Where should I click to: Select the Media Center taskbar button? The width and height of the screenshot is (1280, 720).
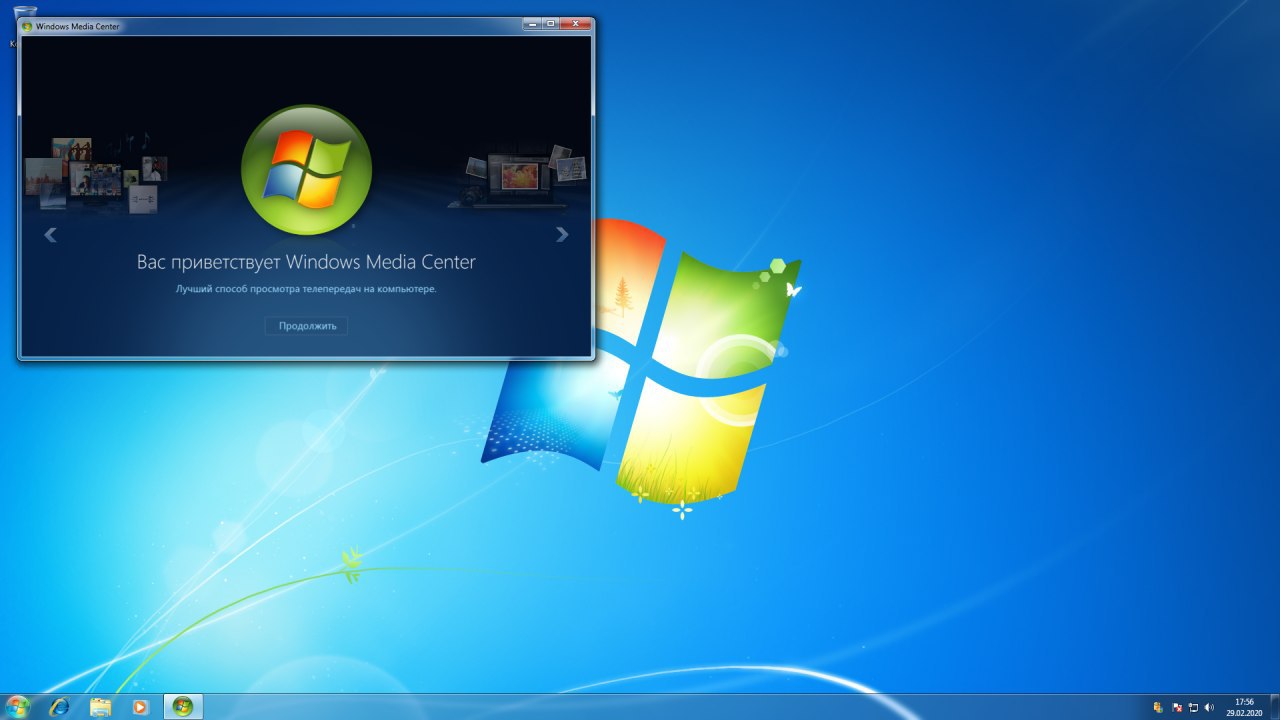(183, 707)
